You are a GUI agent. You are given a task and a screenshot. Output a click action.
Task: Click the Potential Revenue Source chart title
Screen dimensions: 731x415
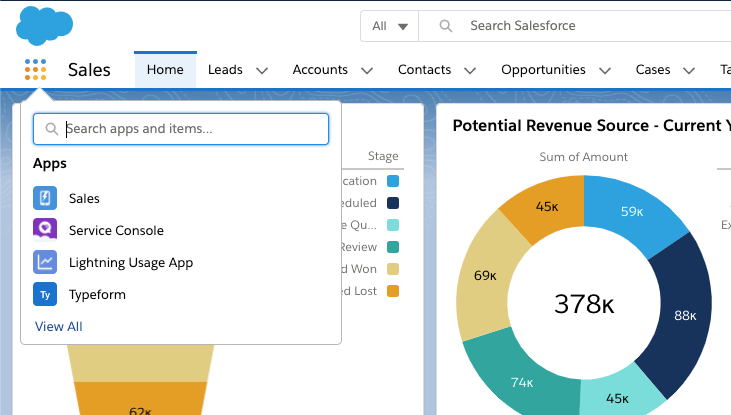click(591, 126)
